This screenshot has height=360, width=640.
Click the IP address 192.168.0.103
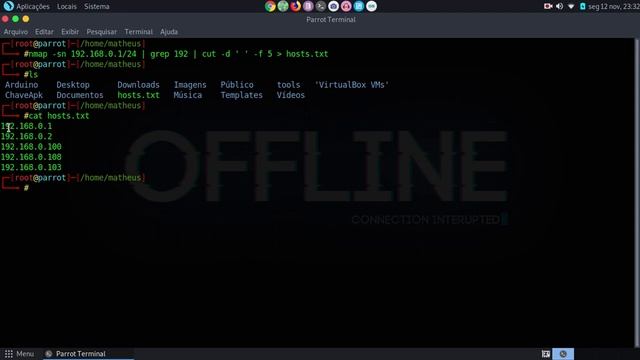(x=31, y=167)
